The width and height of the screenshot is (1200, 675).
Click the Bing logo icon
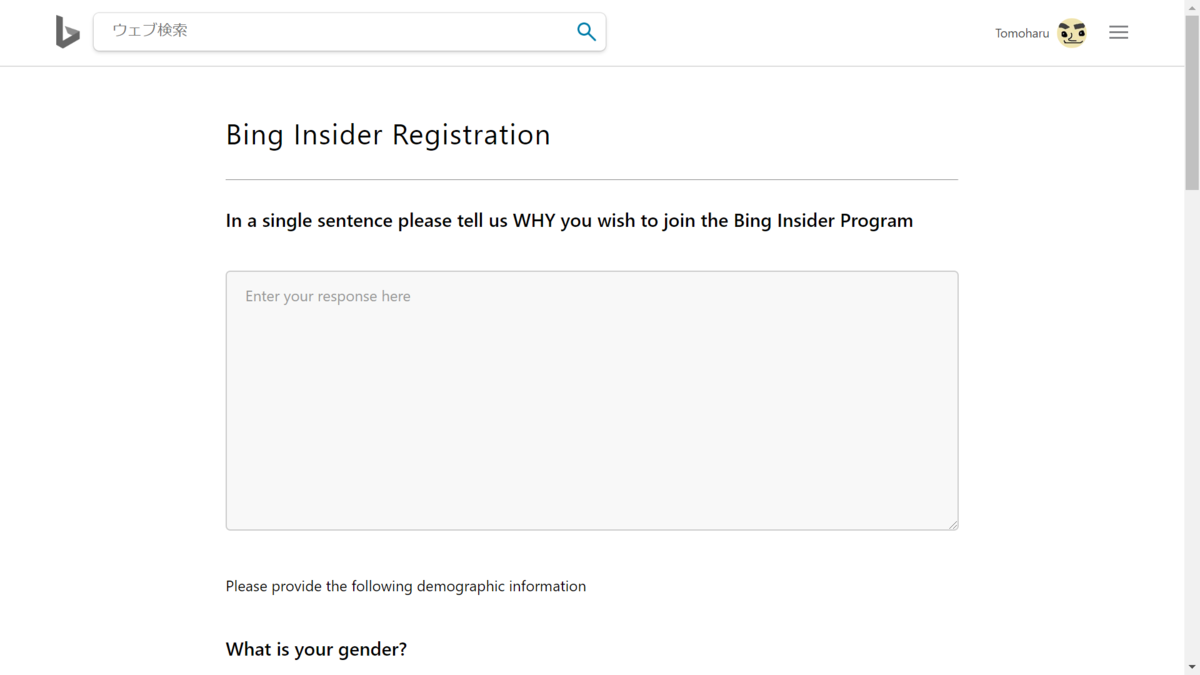[67, 32]
